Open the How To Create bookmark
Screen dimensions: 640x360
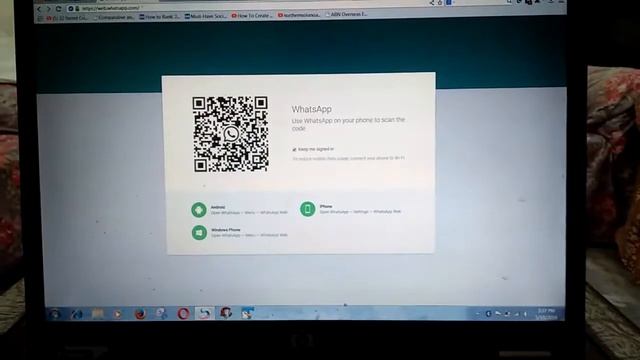click(252, 16)
